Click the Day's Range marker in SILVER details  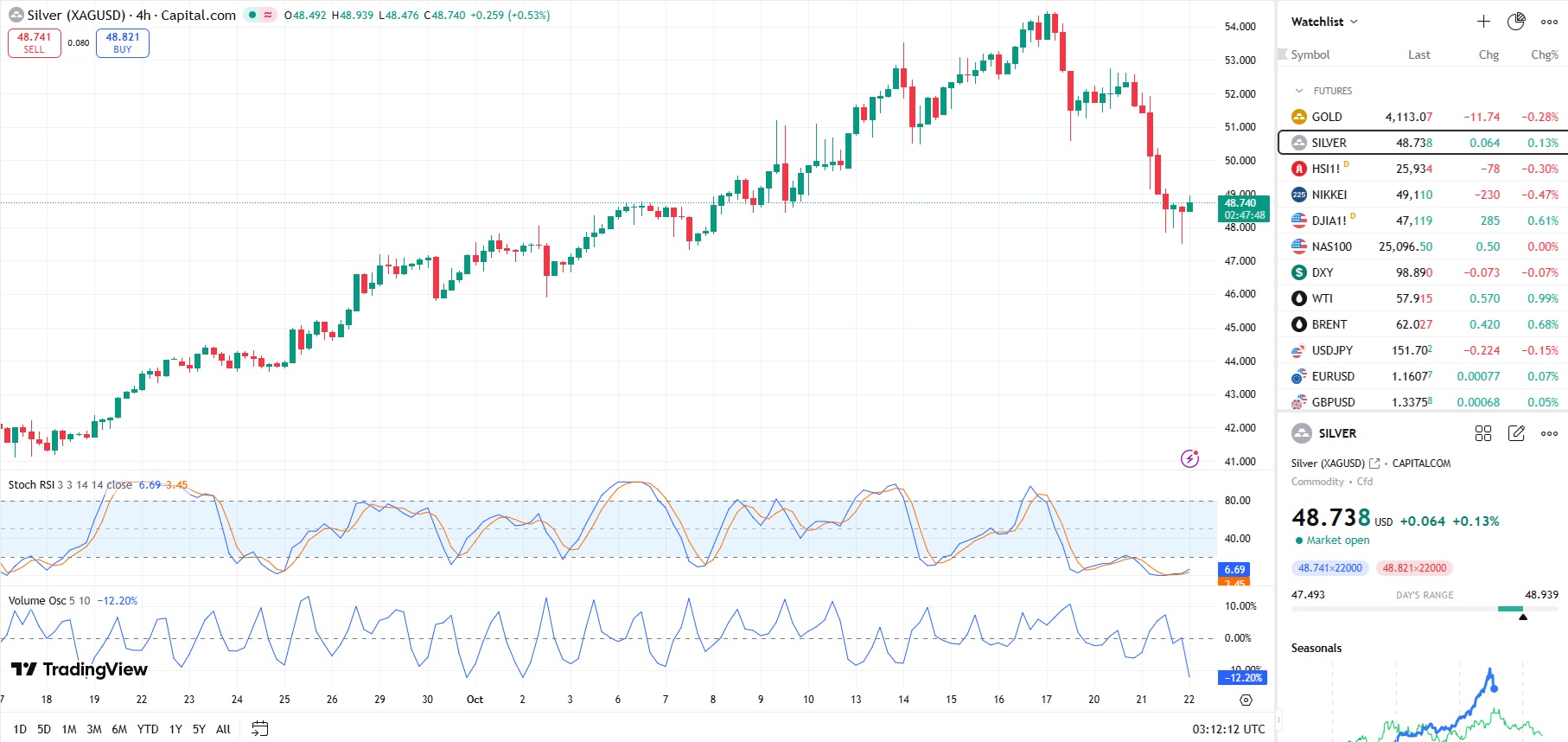pos(1522,617)
